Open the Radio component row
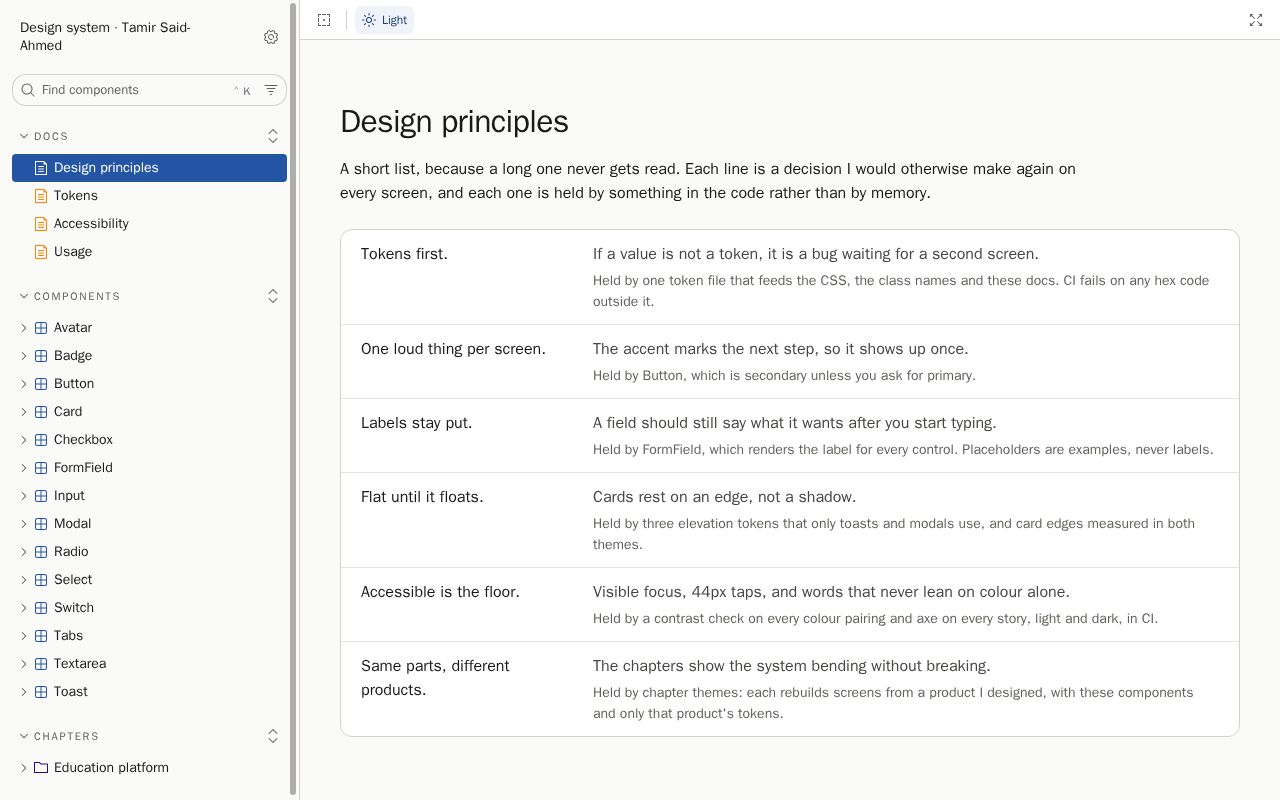The width and height of the screenshot is (1280, 800). (x=149, y=552)
